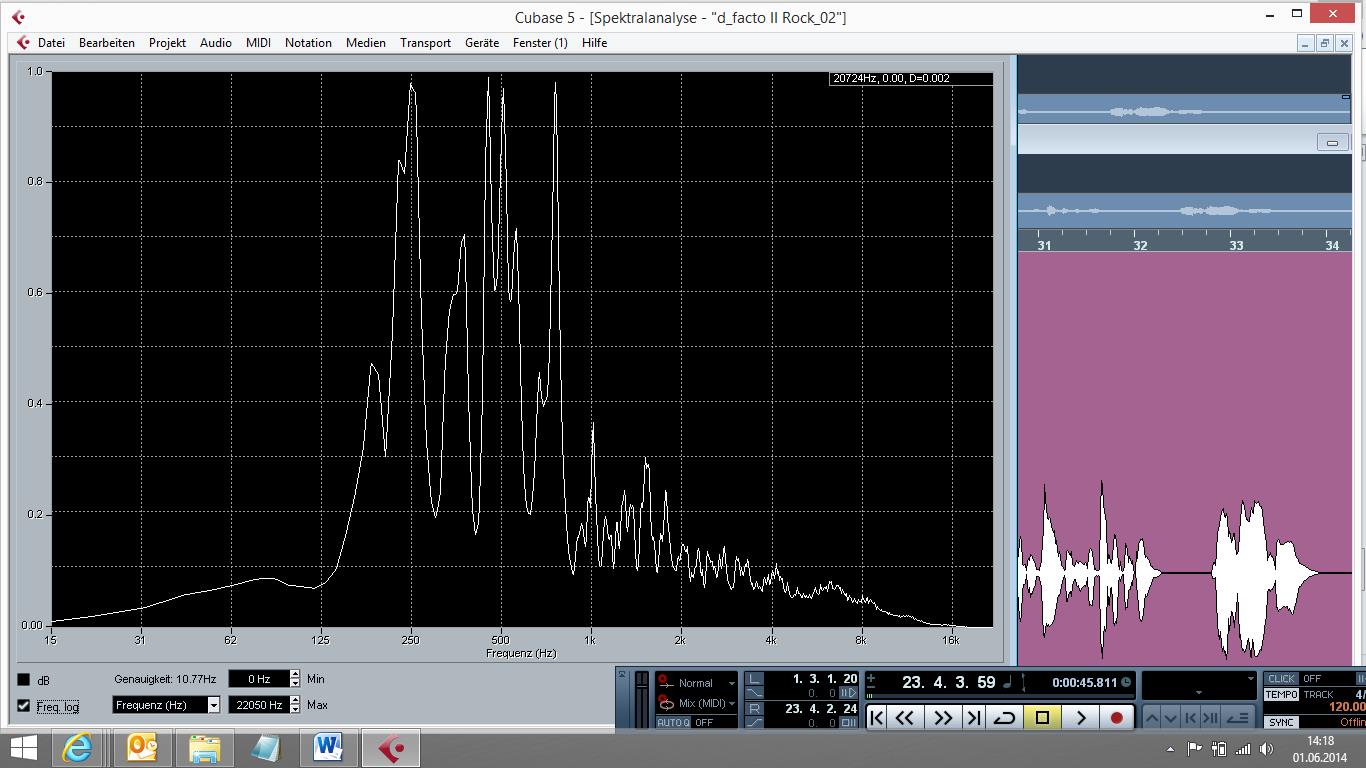The image size is (1366, 768).
Task: Click the marker down arrow button
Action: [x=1170, y=717]
